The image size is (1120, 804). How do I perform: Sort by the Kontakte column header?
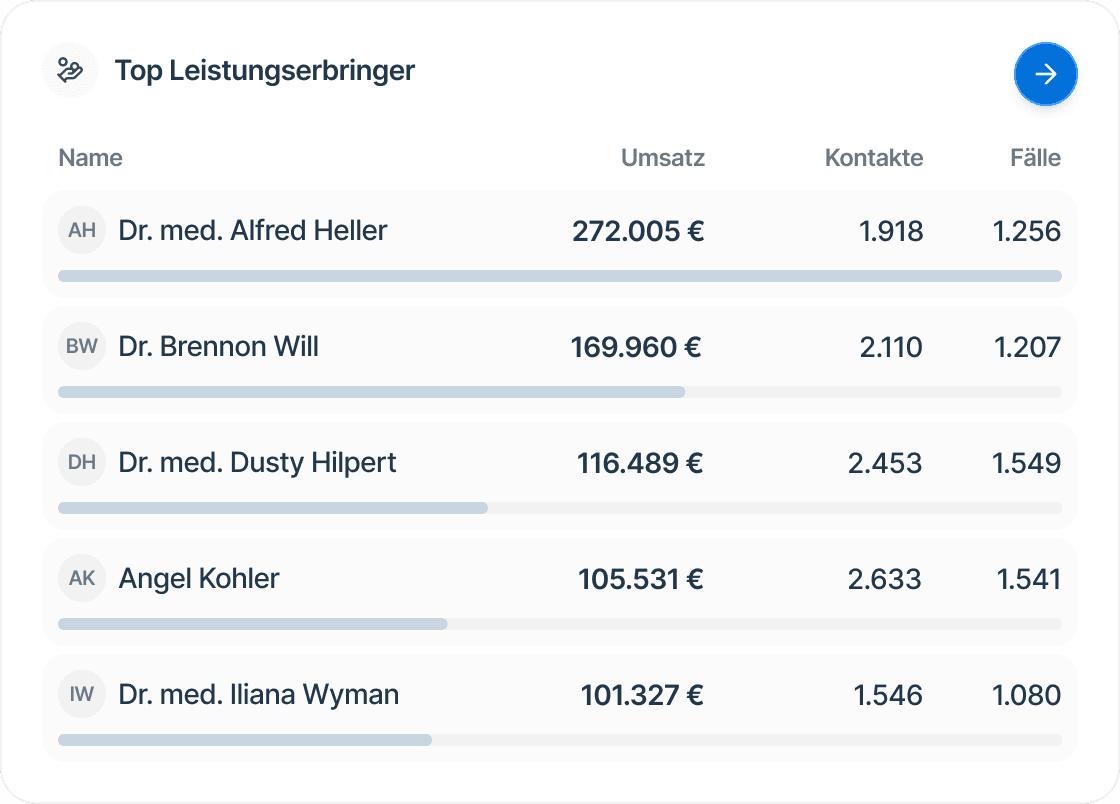click(874, 158)
